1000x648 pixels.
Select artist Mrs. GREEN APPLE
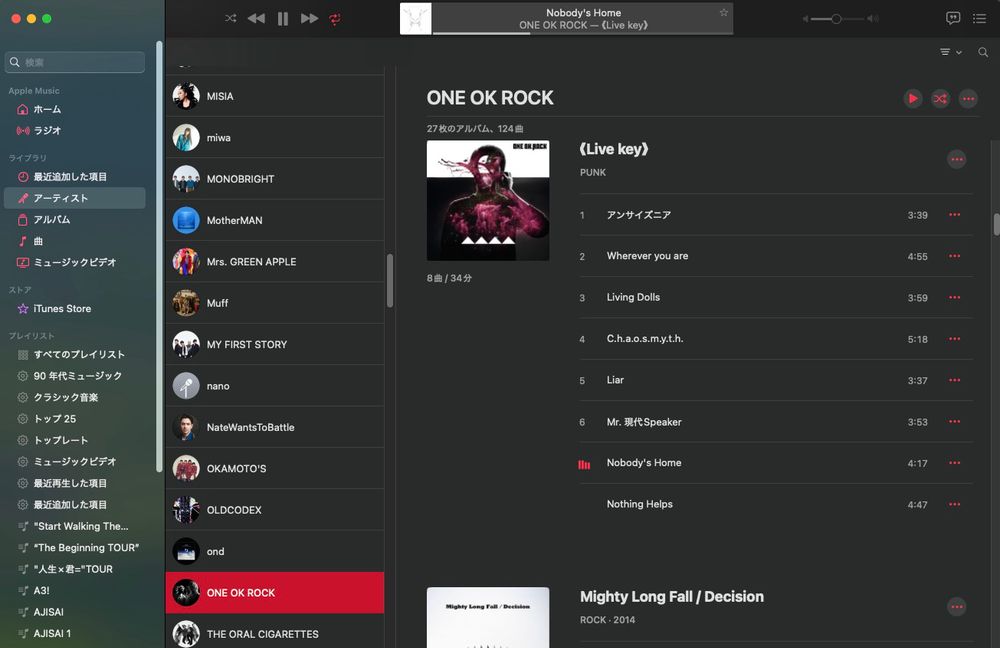point(275,261)
